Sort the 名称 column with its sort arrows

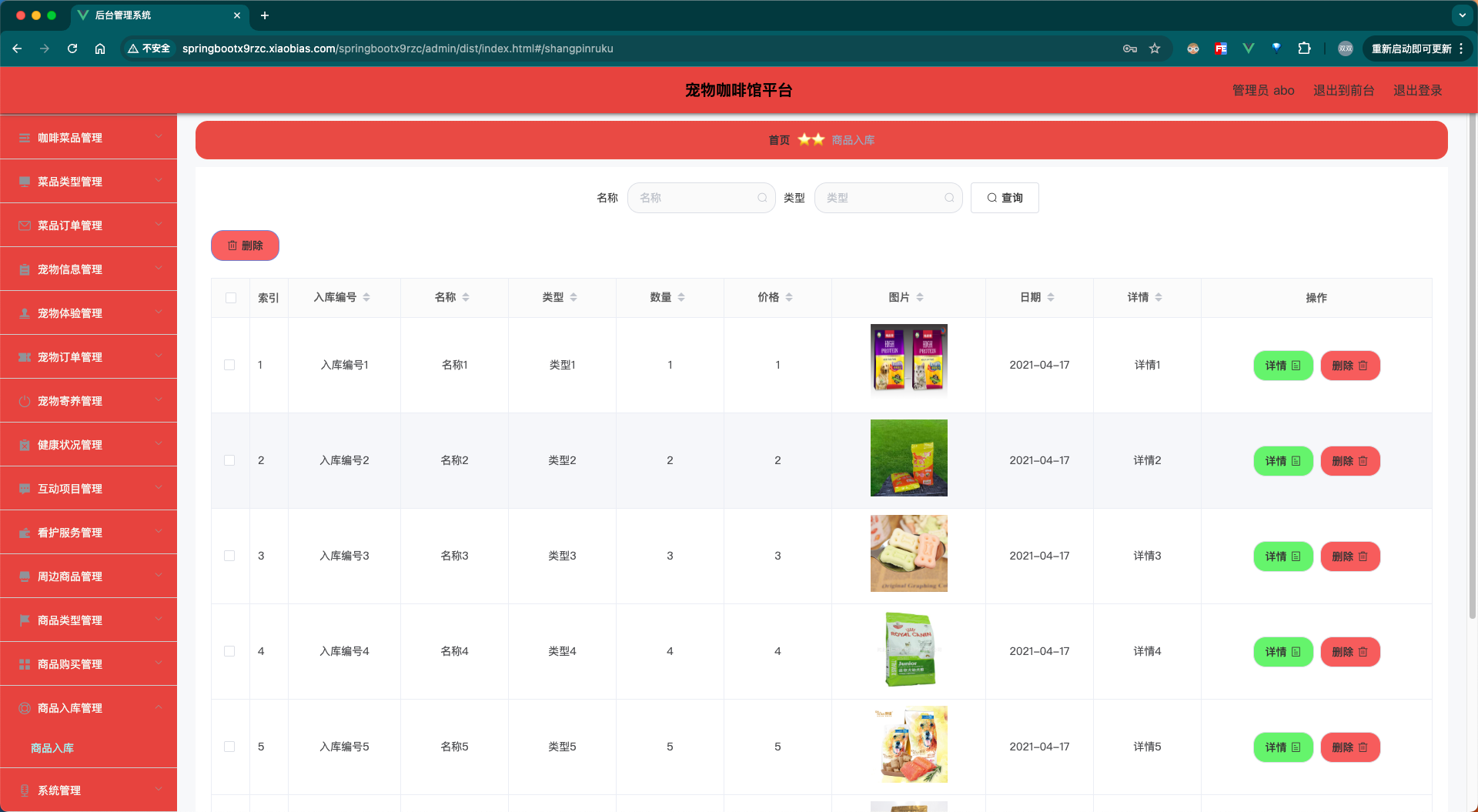466,297
